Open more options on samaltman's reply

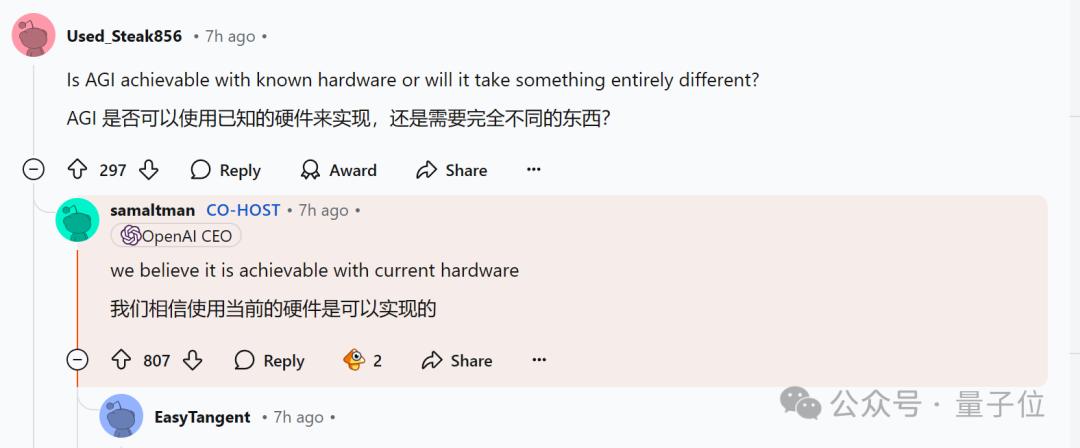(x=539, y=360)
